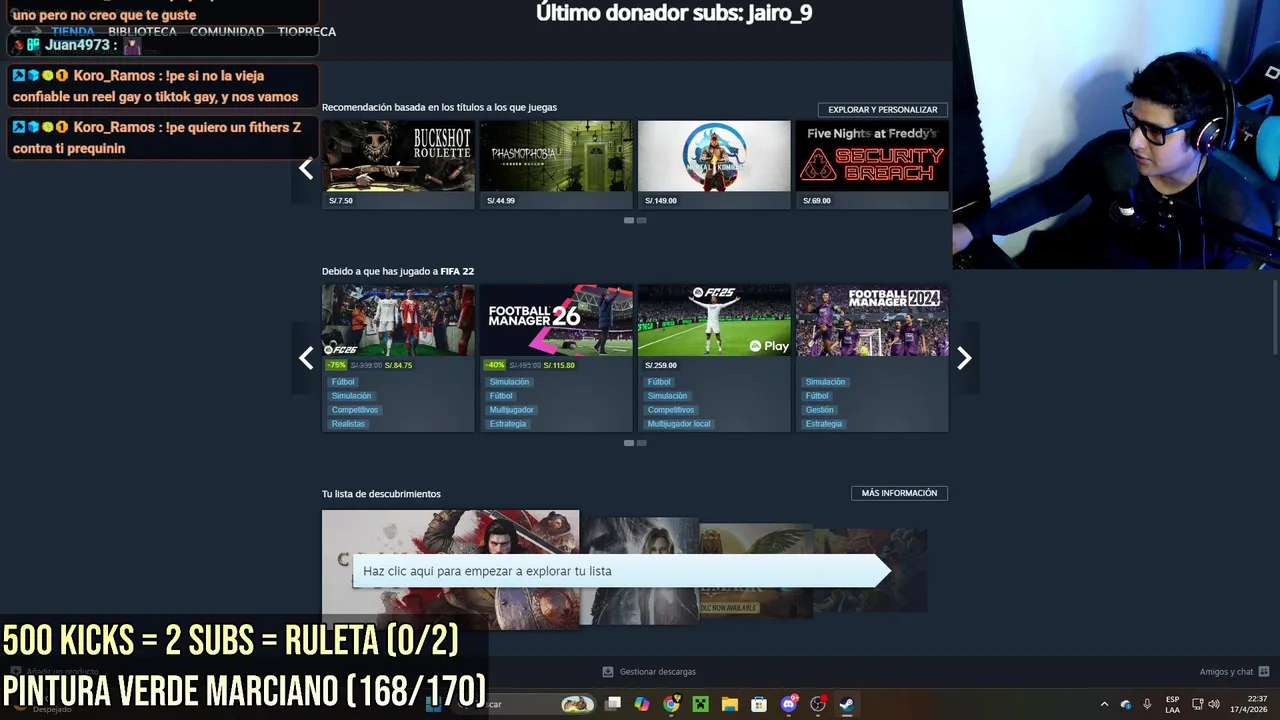The image size is (1280, 720).
Task: Open Steam Comunidad menu
Action: 227,32
